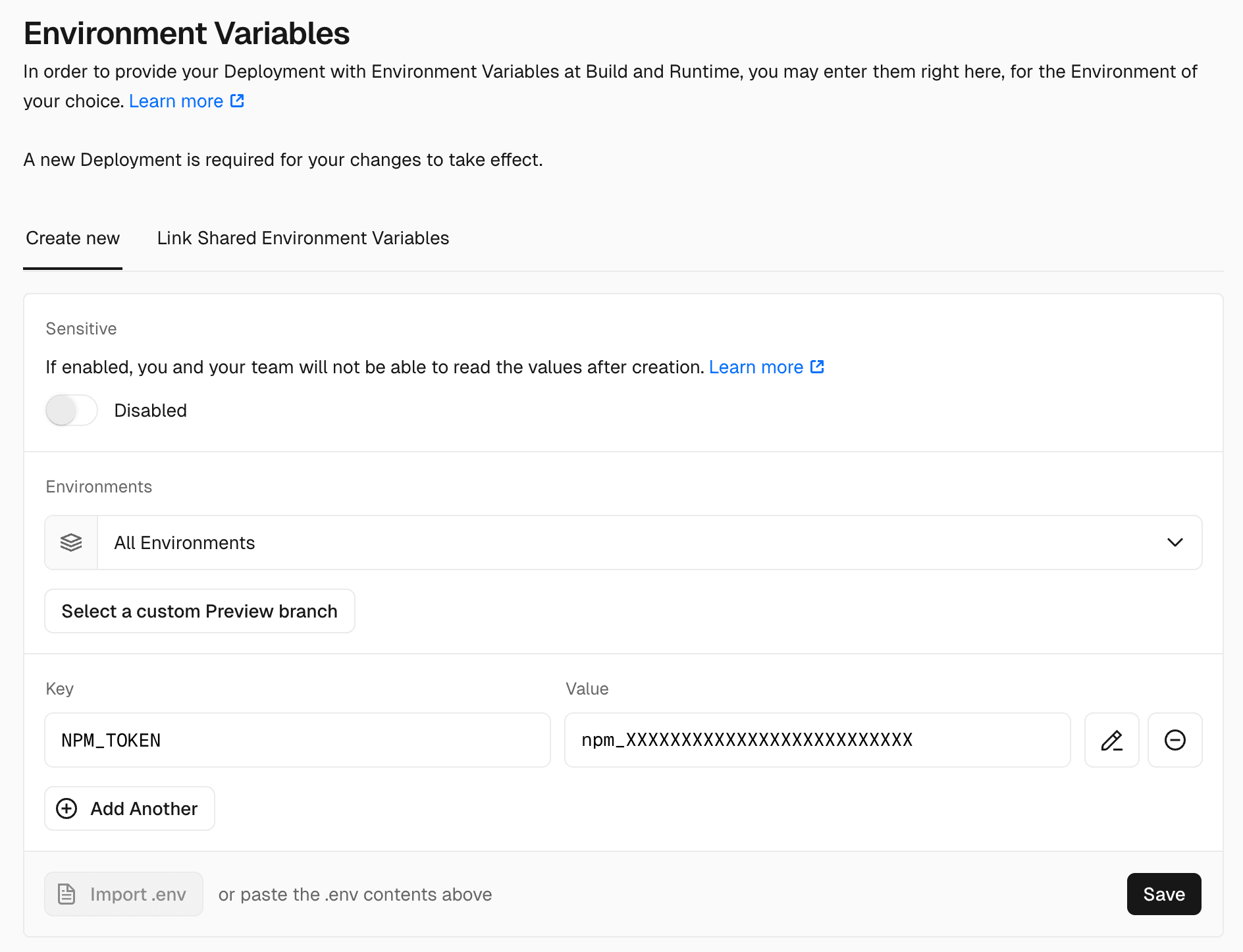Image resolution: width=1243 pixels, height=952 pixels.
Task: Enable the Sensitive toggle switch
Action: pyautogui.click(x=71, y=410)
